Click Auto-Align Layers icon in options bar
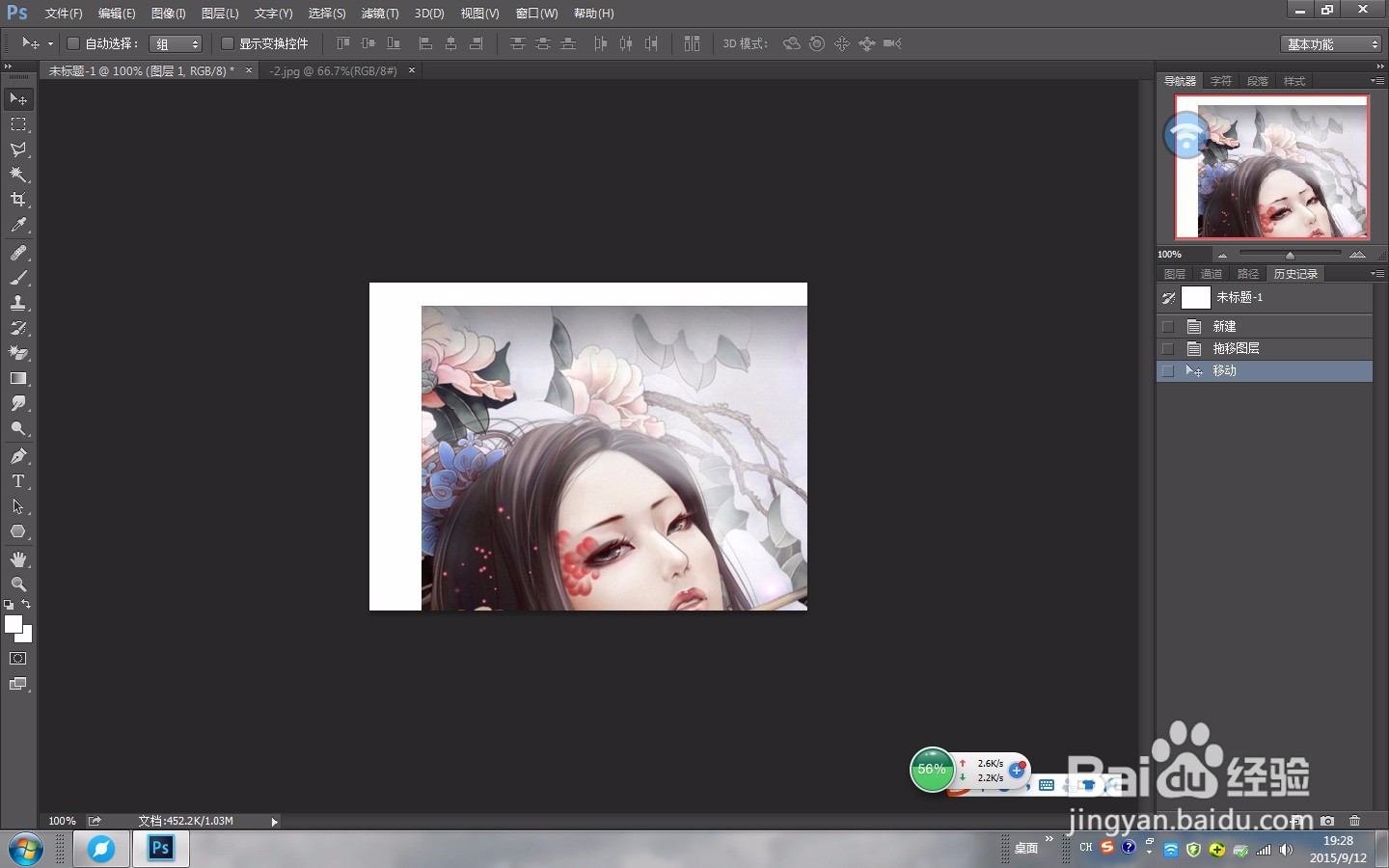 pos(692,43)
